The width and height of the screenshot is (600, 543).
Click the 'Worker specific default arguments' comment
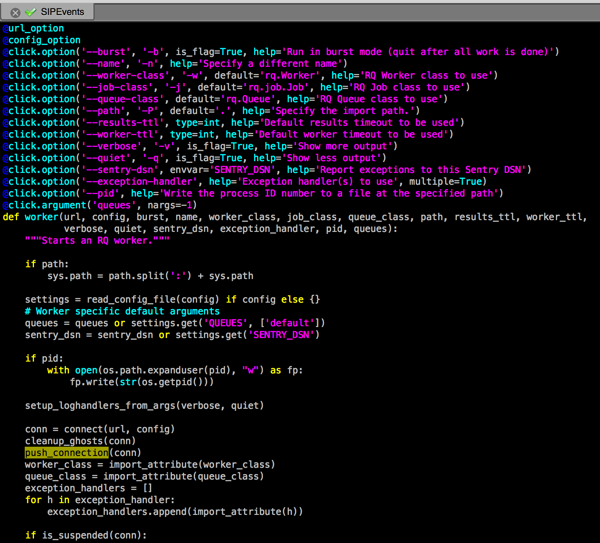122,311
